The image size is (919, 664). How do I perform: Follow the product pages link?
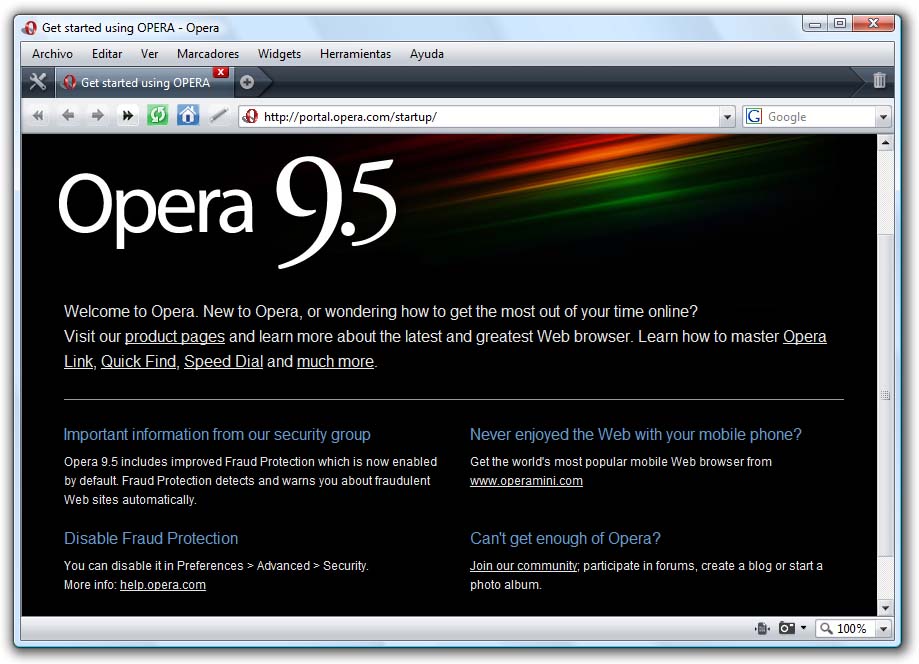point(175,336)
